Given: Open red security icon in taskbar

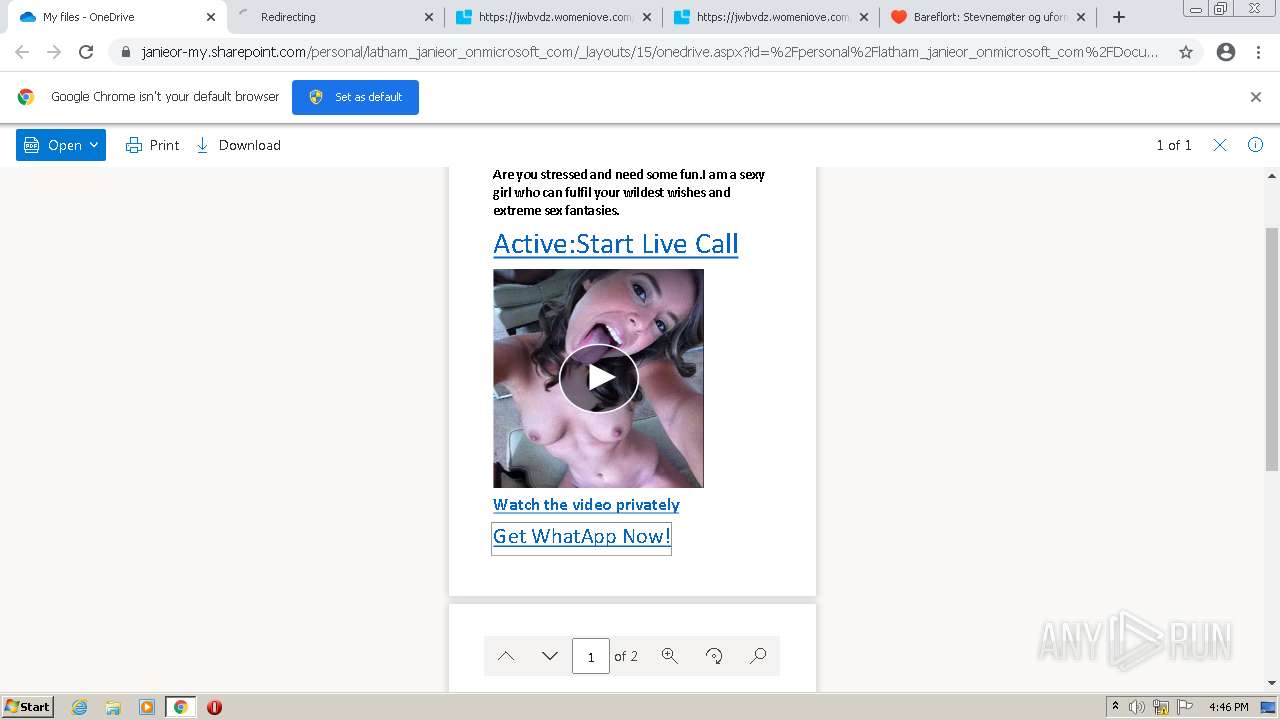Looking at the screenshot, I should coord(214,707).
